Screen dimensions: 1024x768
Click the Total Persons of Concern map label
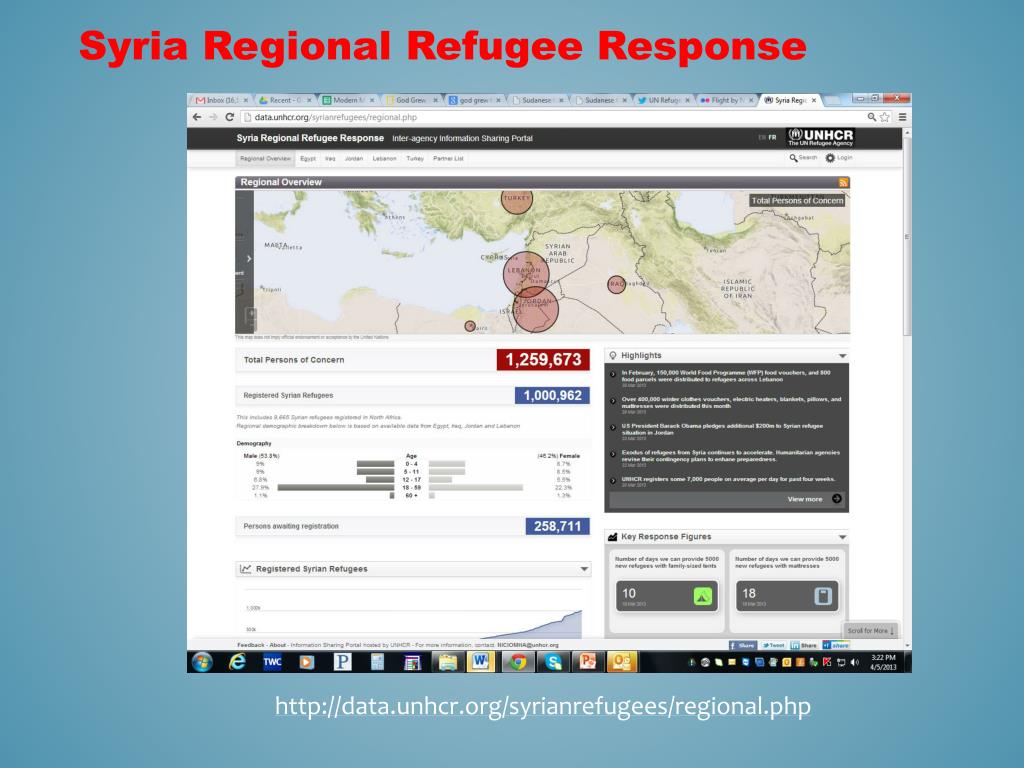tap(797, 201)
